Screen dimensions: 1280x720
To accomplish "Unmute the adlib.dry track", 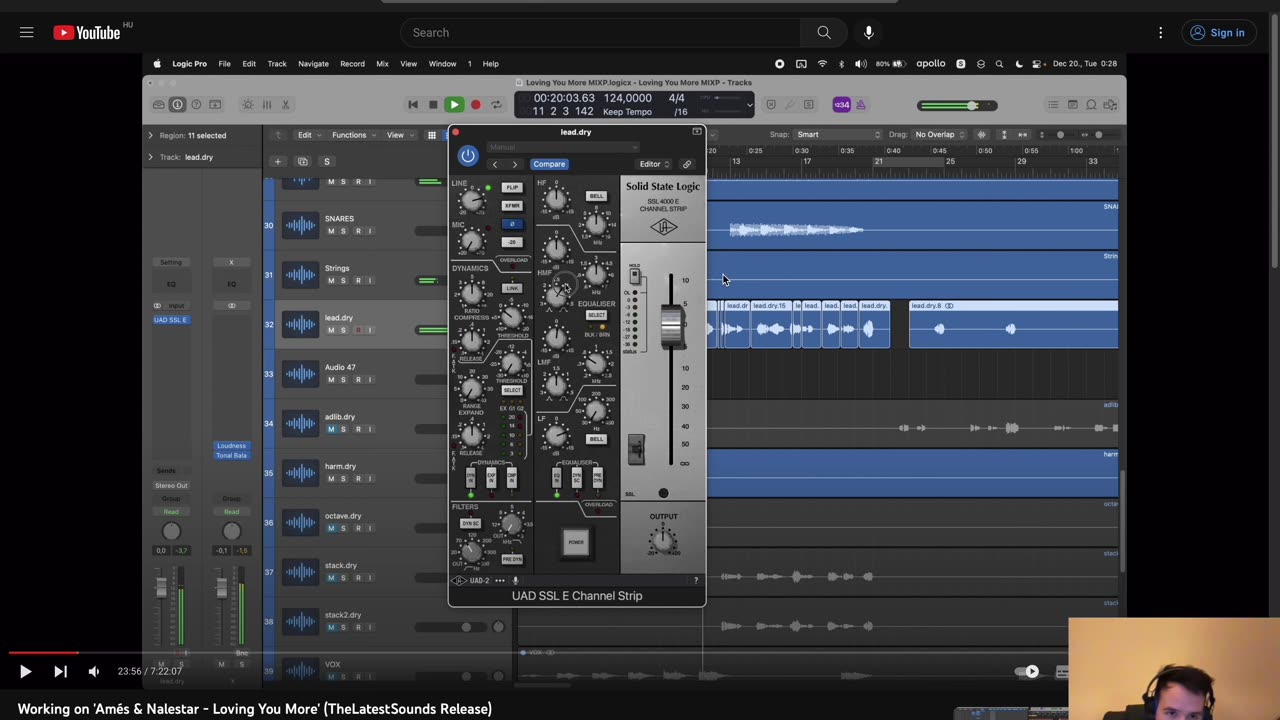I will click(x=331, y=429).
